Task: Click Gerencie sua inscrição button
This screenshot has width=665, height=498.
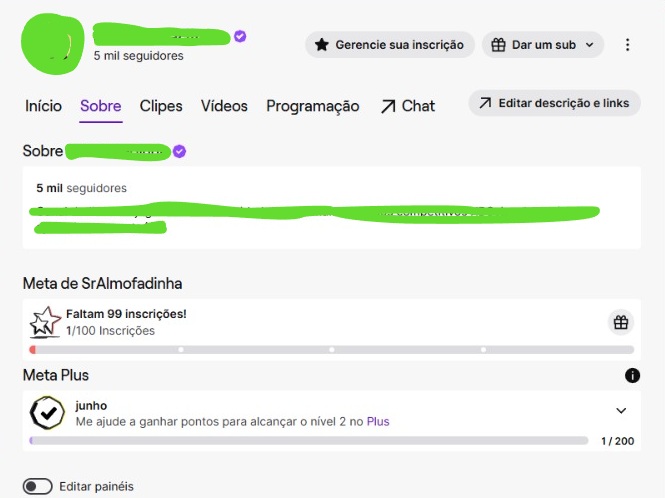Action: [x=390, y=45]
